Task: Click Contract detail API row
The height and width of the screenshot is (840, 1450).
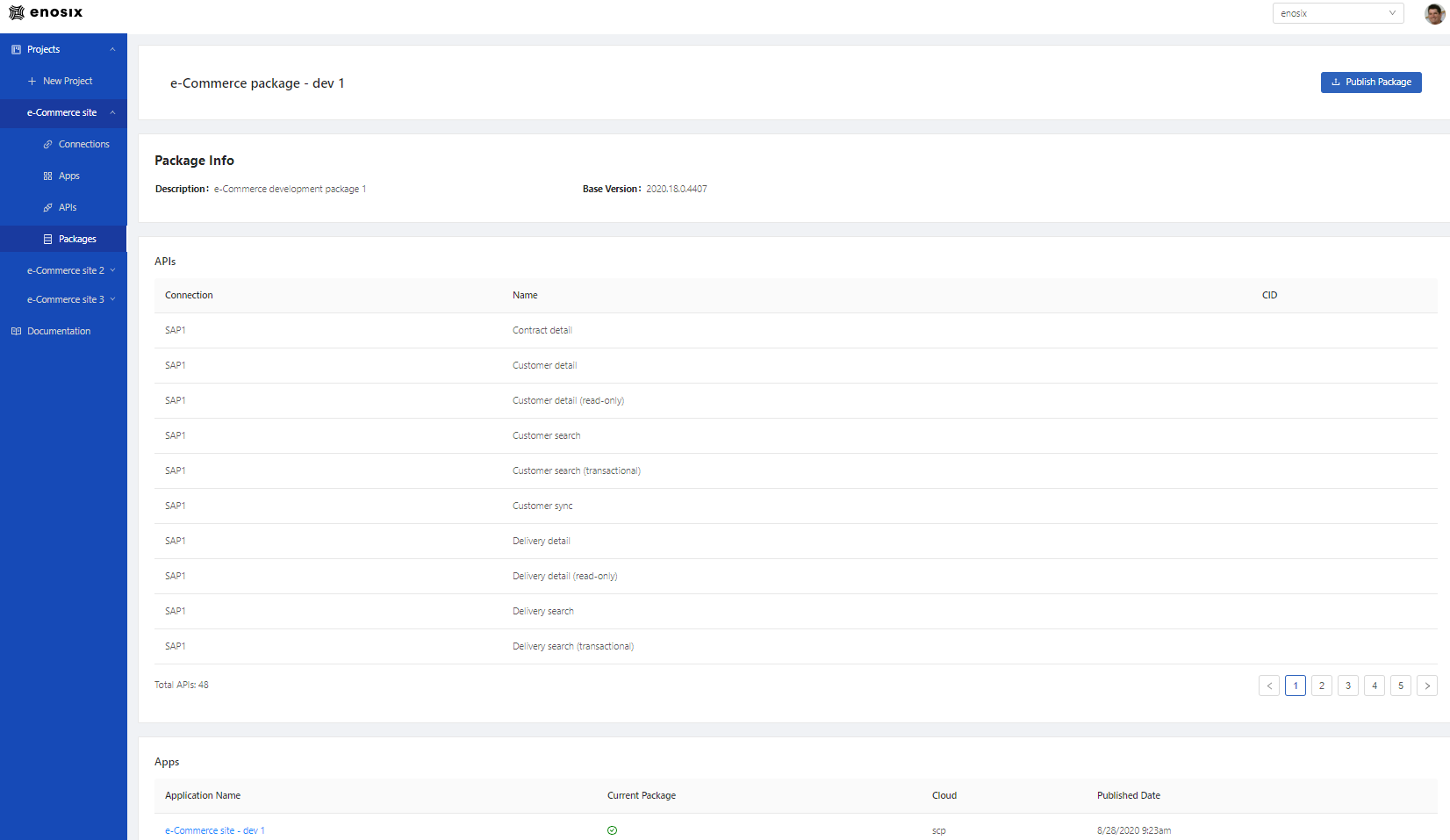Action: 796,330
